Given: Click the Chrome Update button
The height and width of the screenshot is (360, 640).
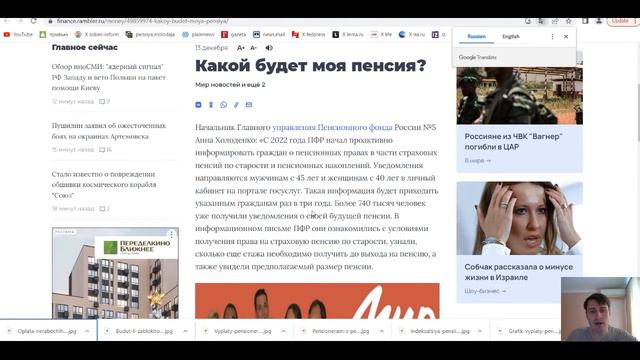Looking at the screenshot, I should click(x=623, y=21).
